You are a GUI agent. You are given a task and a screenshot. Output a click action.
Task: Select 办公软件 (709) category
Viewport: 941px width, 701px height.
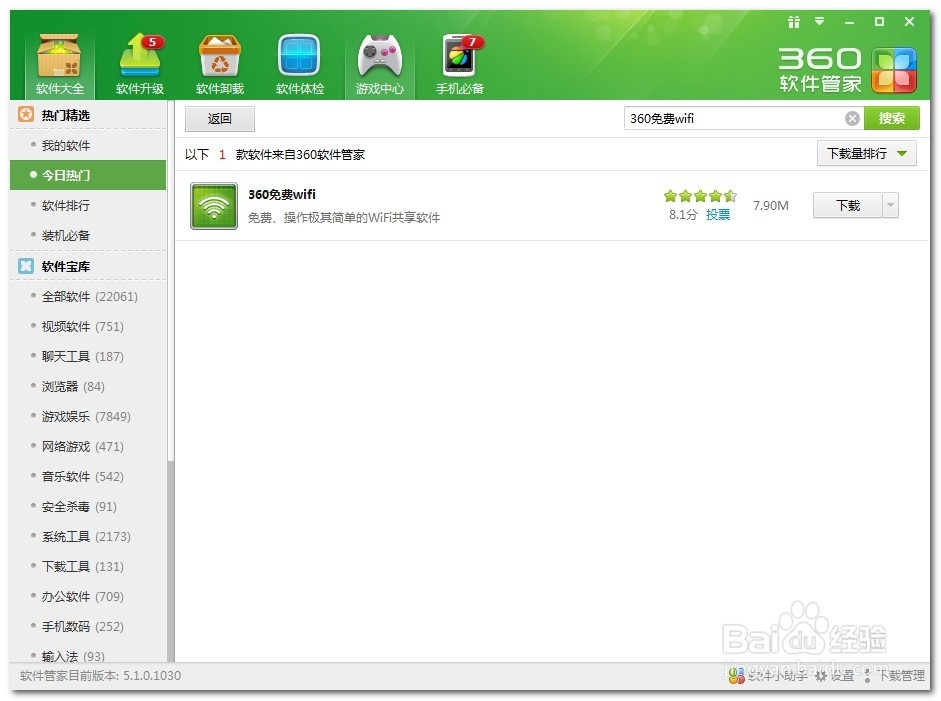pyautogui.click(x=88, y=597)
